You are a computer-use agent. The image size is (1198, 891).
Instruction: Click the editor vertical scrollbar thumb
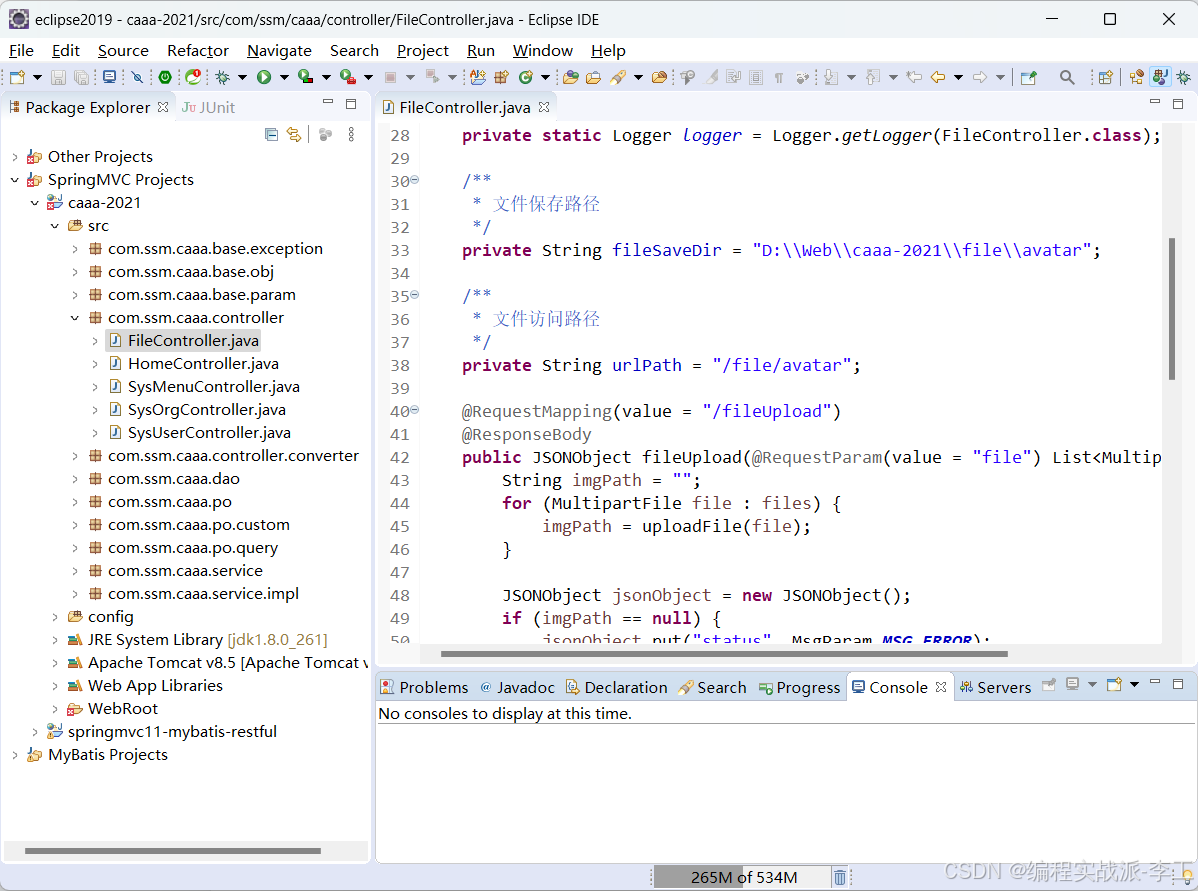[1171, 309]
